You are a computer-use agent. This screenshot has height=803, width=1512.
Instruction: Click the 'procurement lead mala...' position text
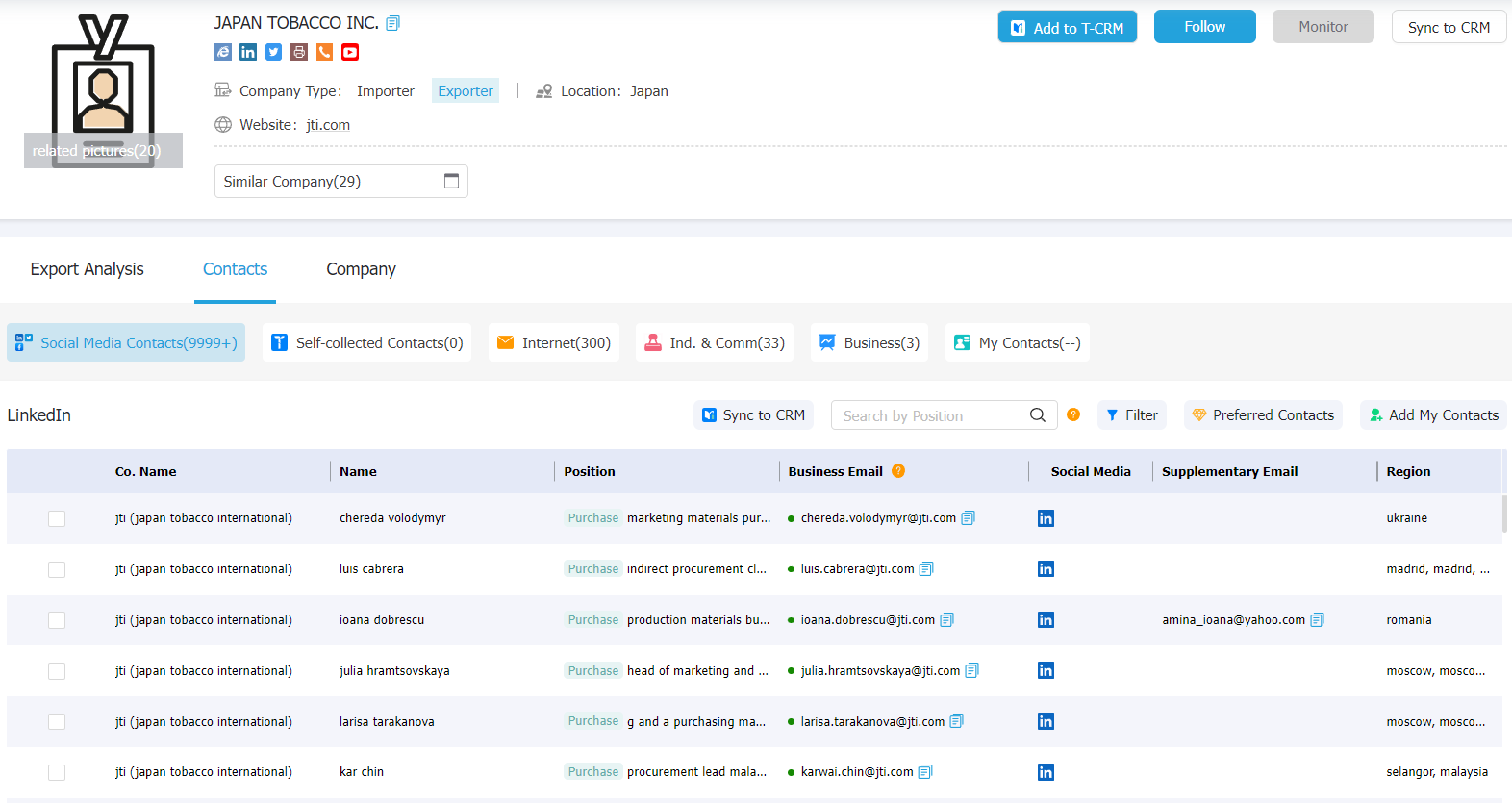click(696, 771)
